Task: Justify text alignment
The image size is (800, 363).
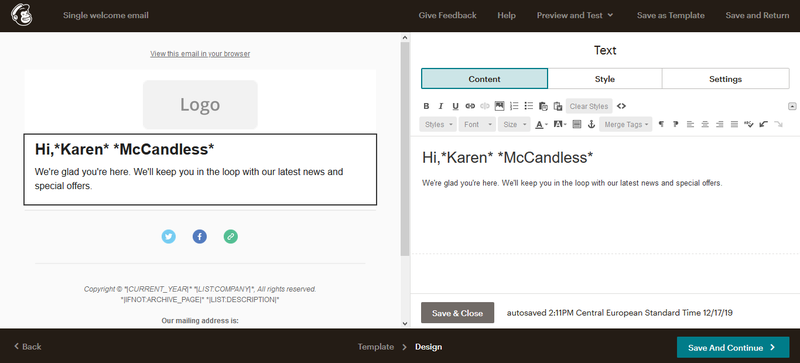Action: [x=734, y=125]
